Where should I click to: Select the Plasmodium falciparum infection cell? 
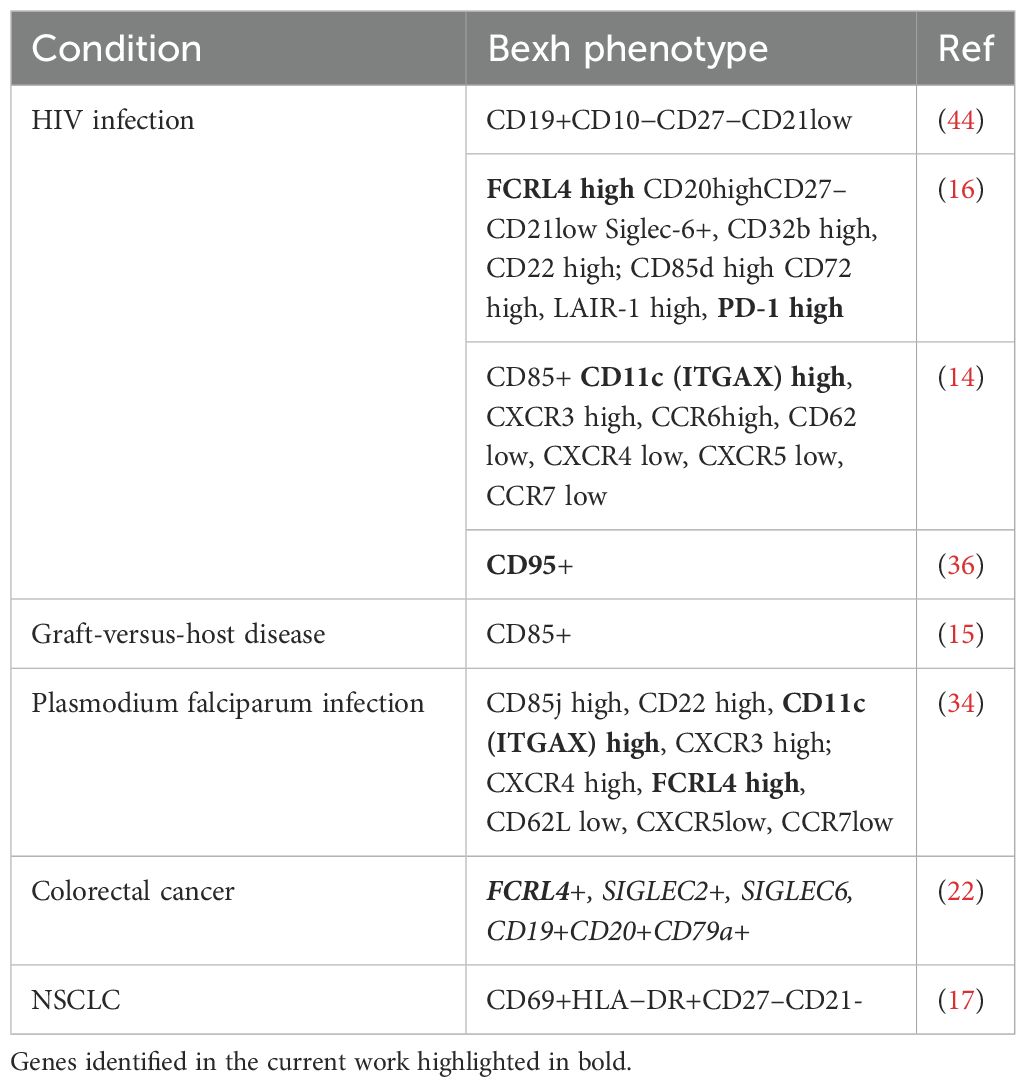click(228, 704)
